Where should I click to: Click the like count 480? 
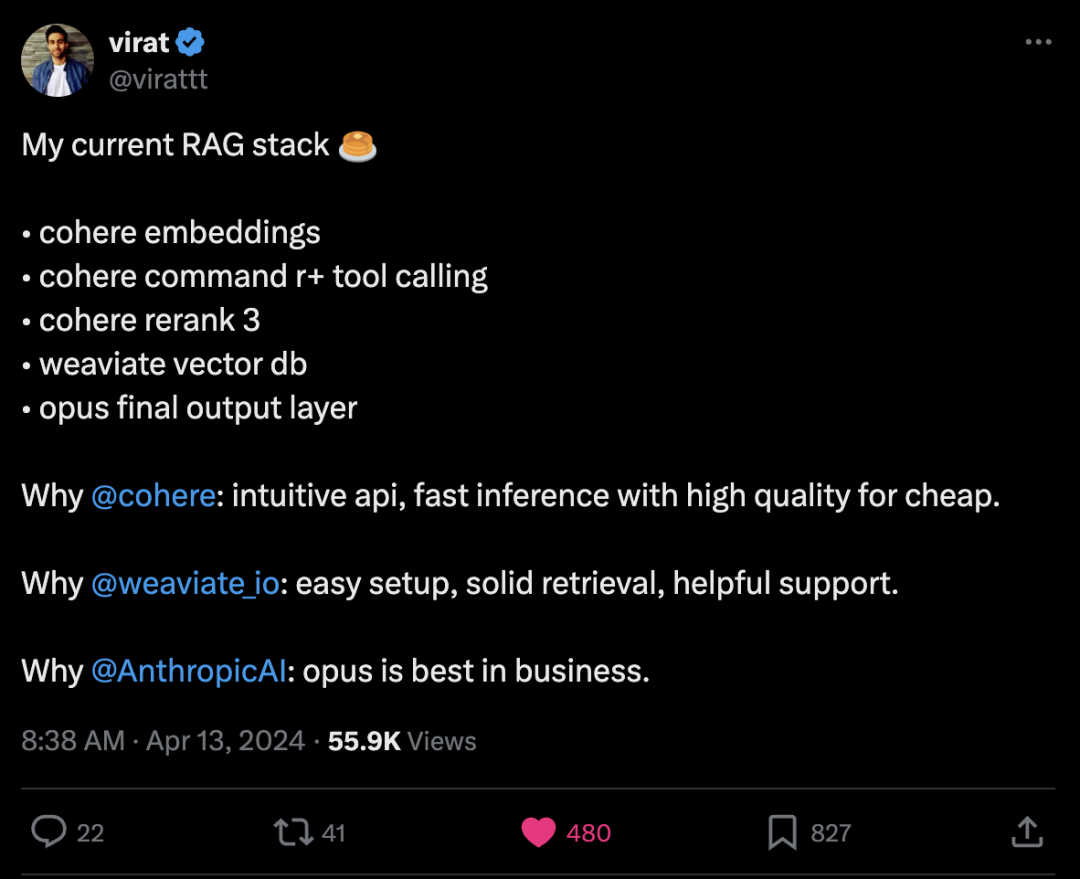point(588,834)
